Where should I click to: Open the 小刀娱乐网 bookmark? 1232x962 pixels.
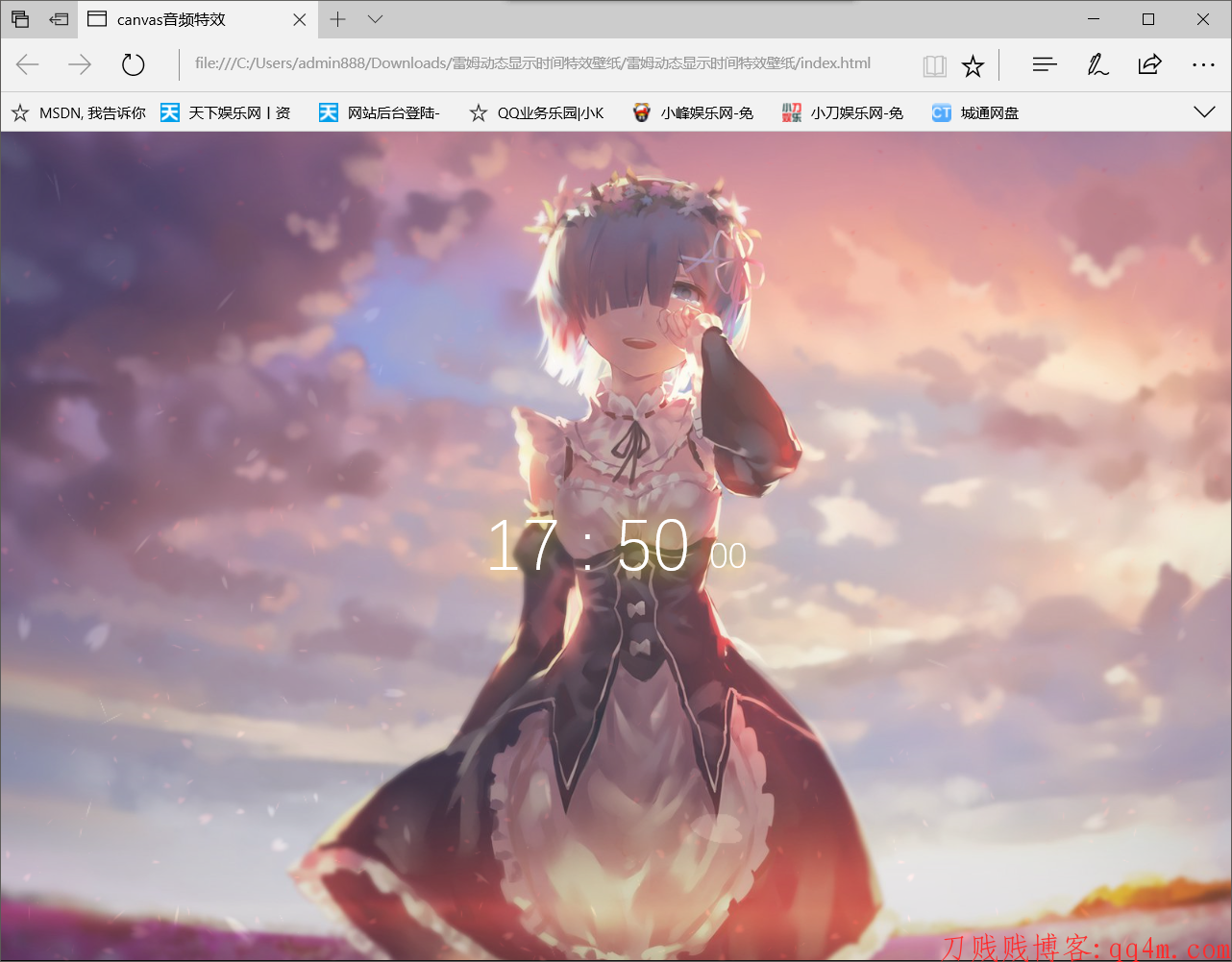(843, 113)
